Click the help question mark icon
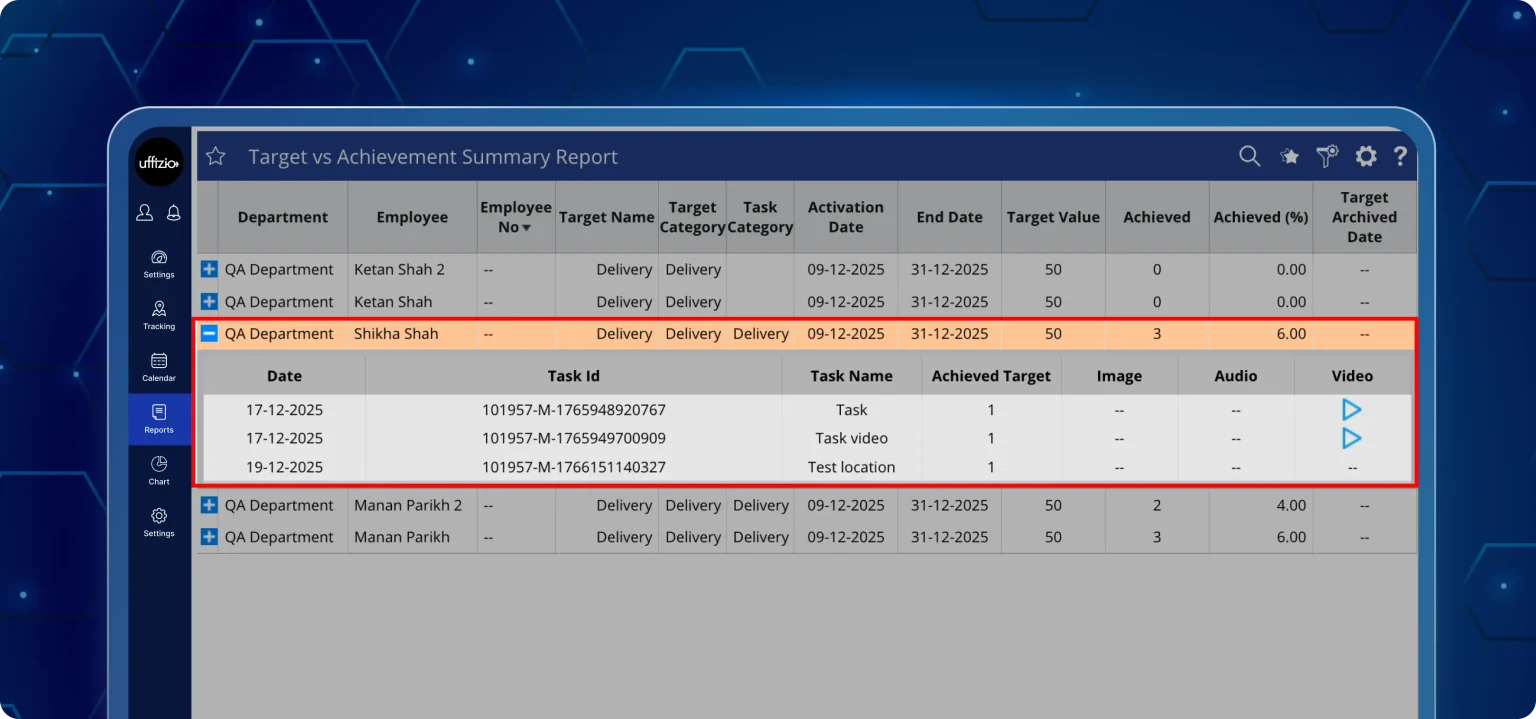 pyautogui.click(x=1400, y=156)
